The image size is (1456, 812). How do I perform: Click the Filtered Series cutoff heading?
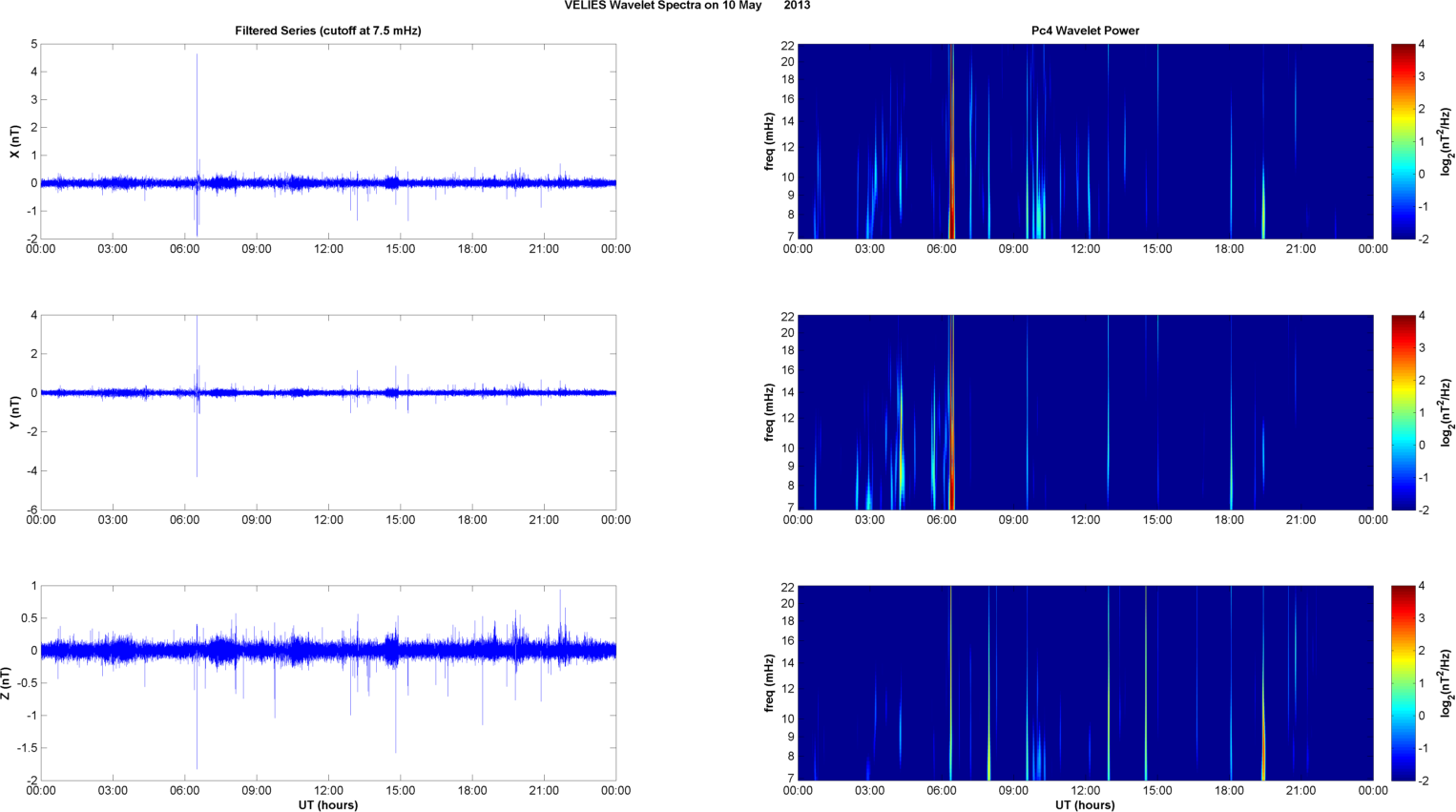tap(328, 31)
